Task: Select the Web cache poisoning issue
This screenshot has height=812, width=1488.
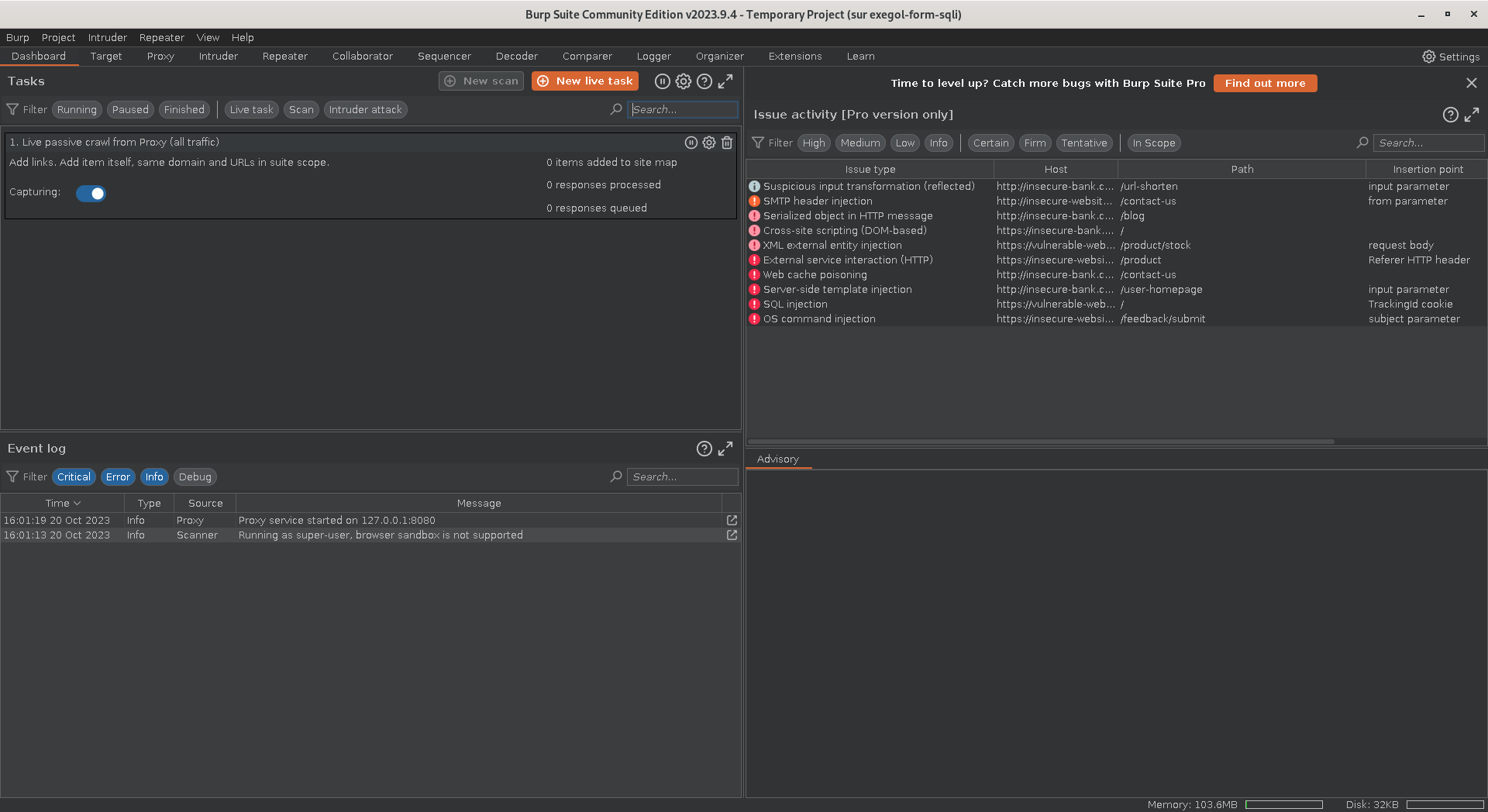Action: [x=1116, y=275]
